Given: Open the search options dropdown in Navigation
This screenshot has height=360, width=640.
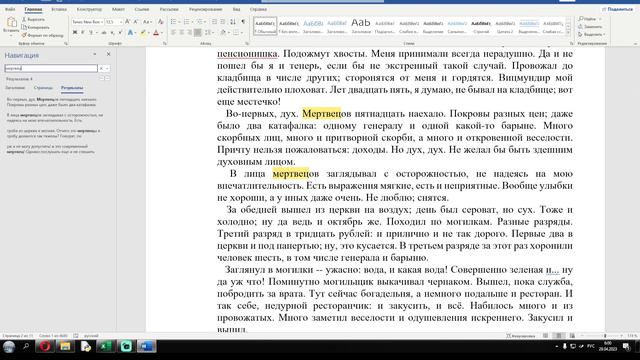Looking at the screenshot, I should 107,69.
